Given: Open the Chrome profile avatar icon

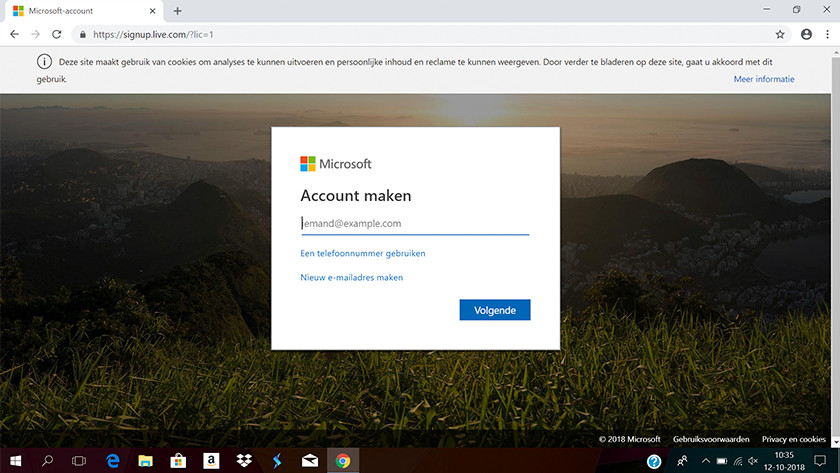Looking at the screenshot, I should coord(806,34).
